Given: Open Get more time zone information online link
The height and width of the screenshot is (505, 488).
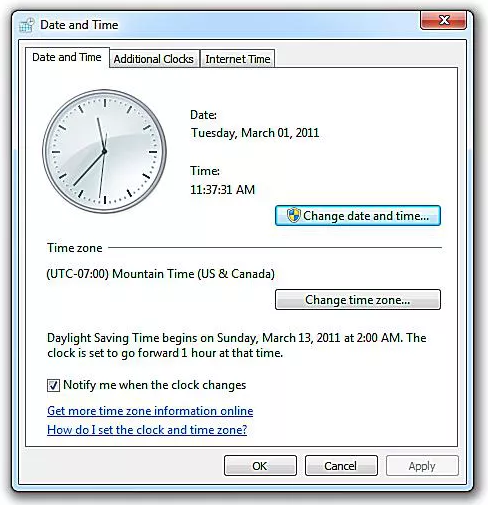Looking at the screenshot, I should coord(150,411).
